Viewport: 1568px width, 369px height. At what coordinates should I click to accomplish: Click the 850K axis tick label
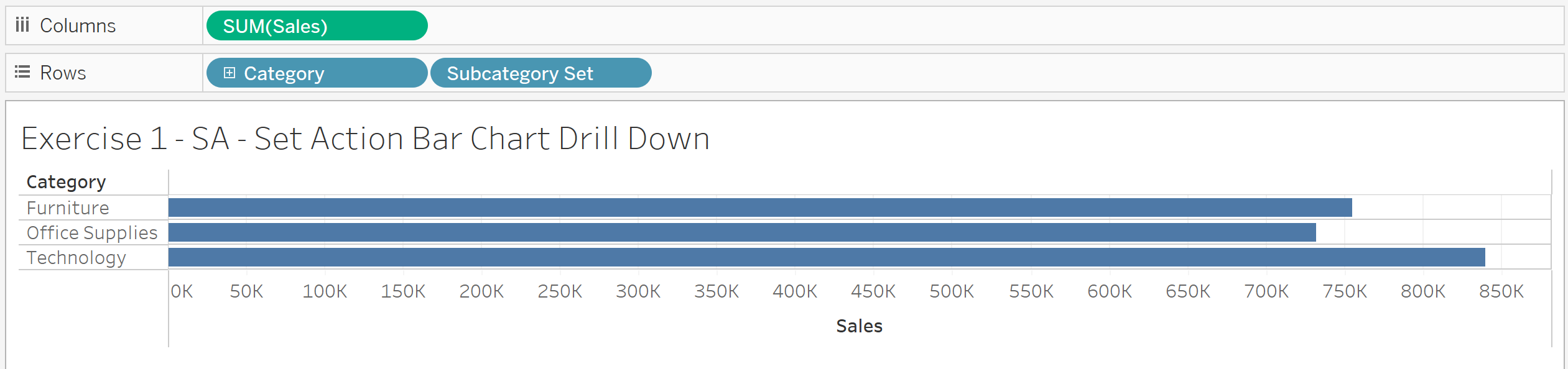[1501, 291]
